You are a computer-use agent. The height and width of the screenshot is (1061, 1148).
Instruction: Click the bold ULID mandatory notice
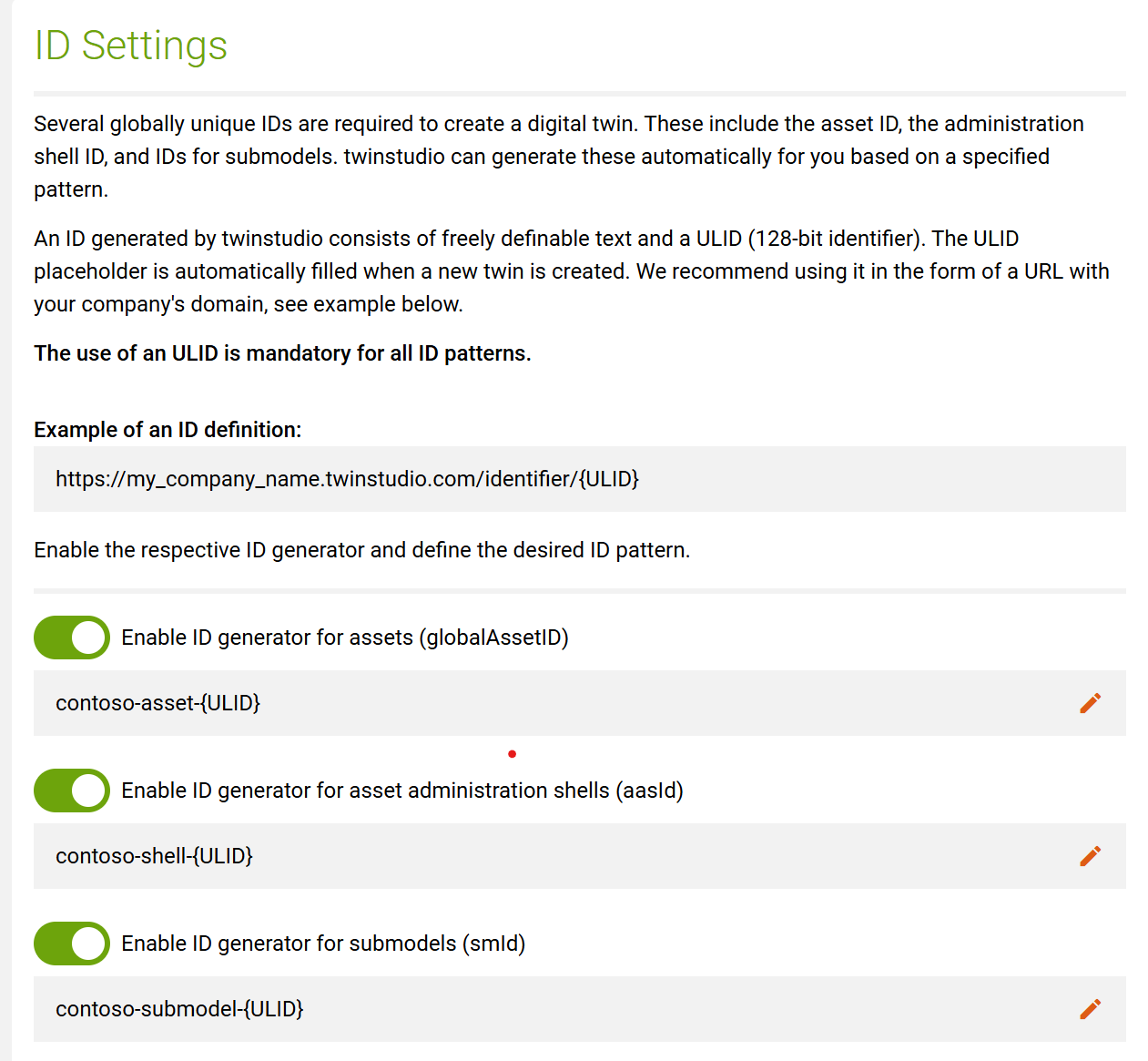282,353
